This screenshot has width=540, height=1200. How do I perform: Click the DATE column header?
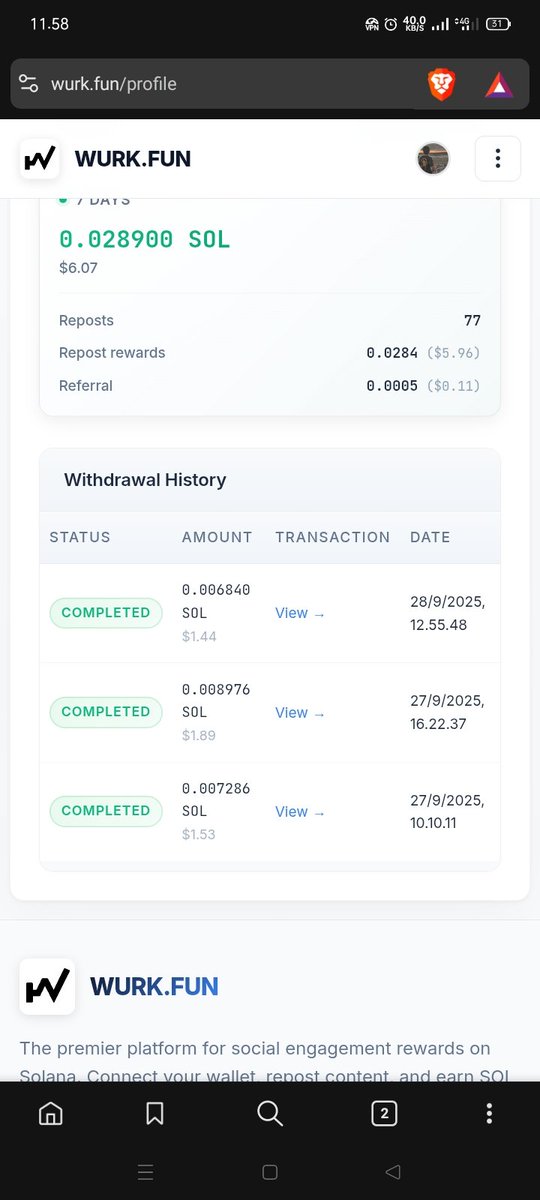[430, 537]
